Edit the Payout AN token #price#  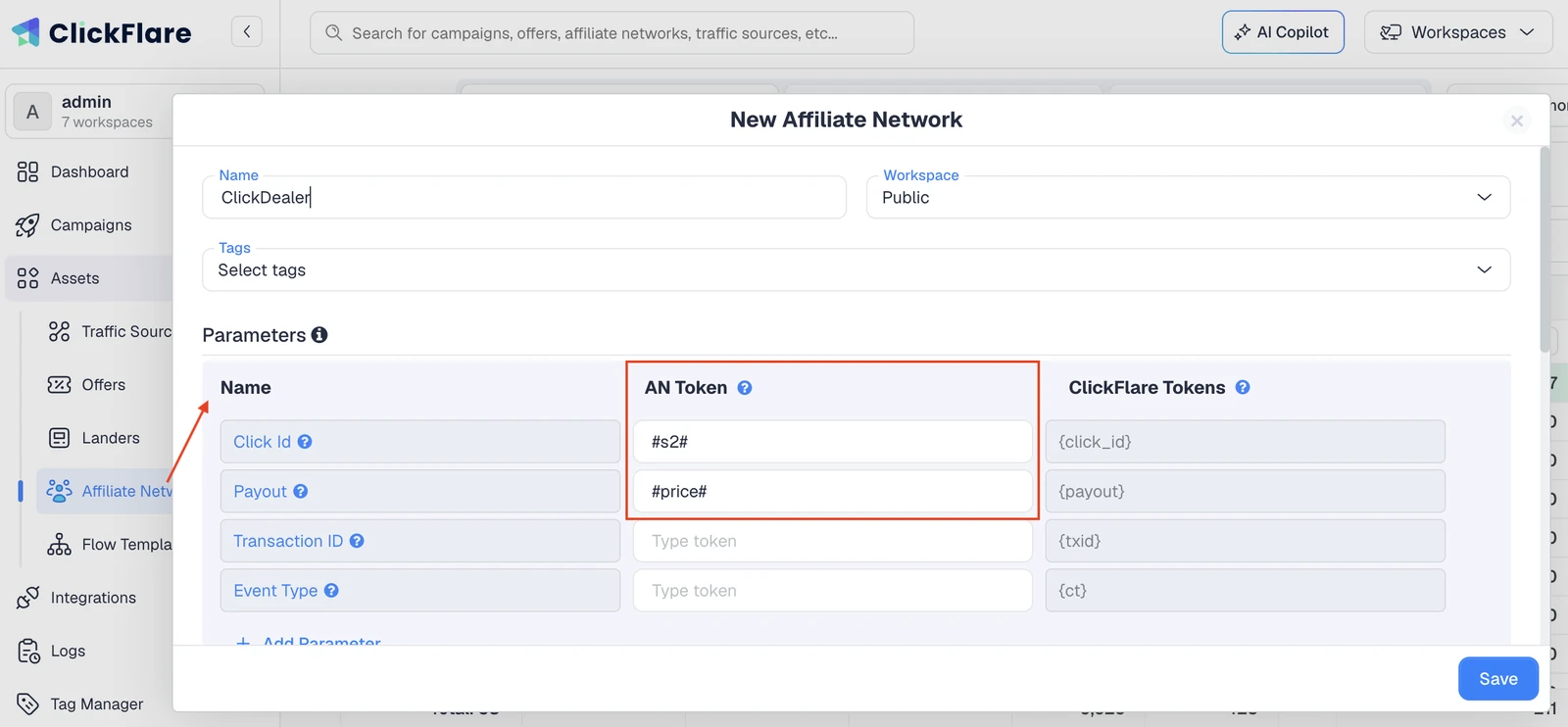point(833,492)
